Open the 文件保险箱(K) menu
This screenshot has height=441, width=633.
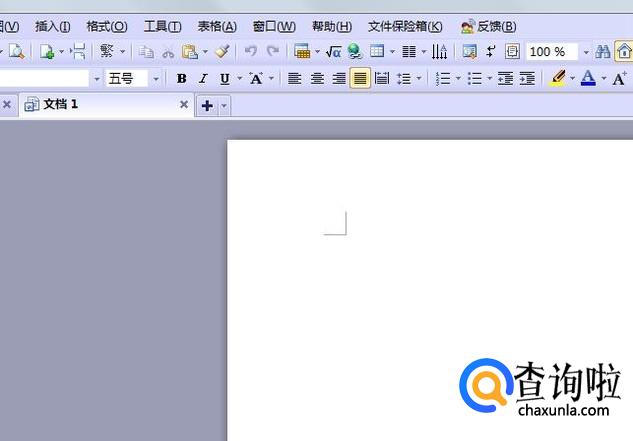point(405,26)
